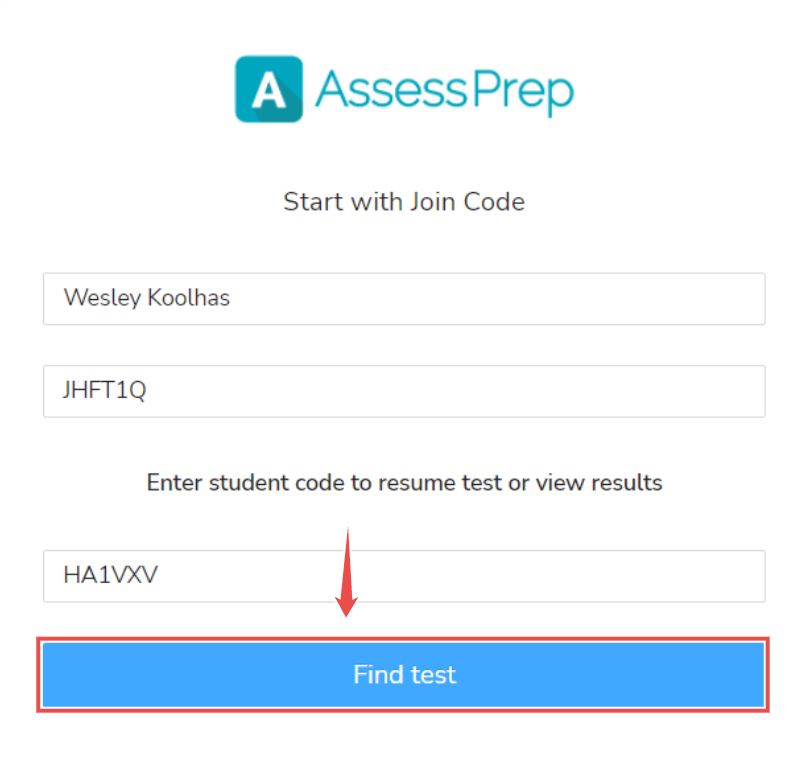Click the red highlight border around Find test

(x=403, y=639)
